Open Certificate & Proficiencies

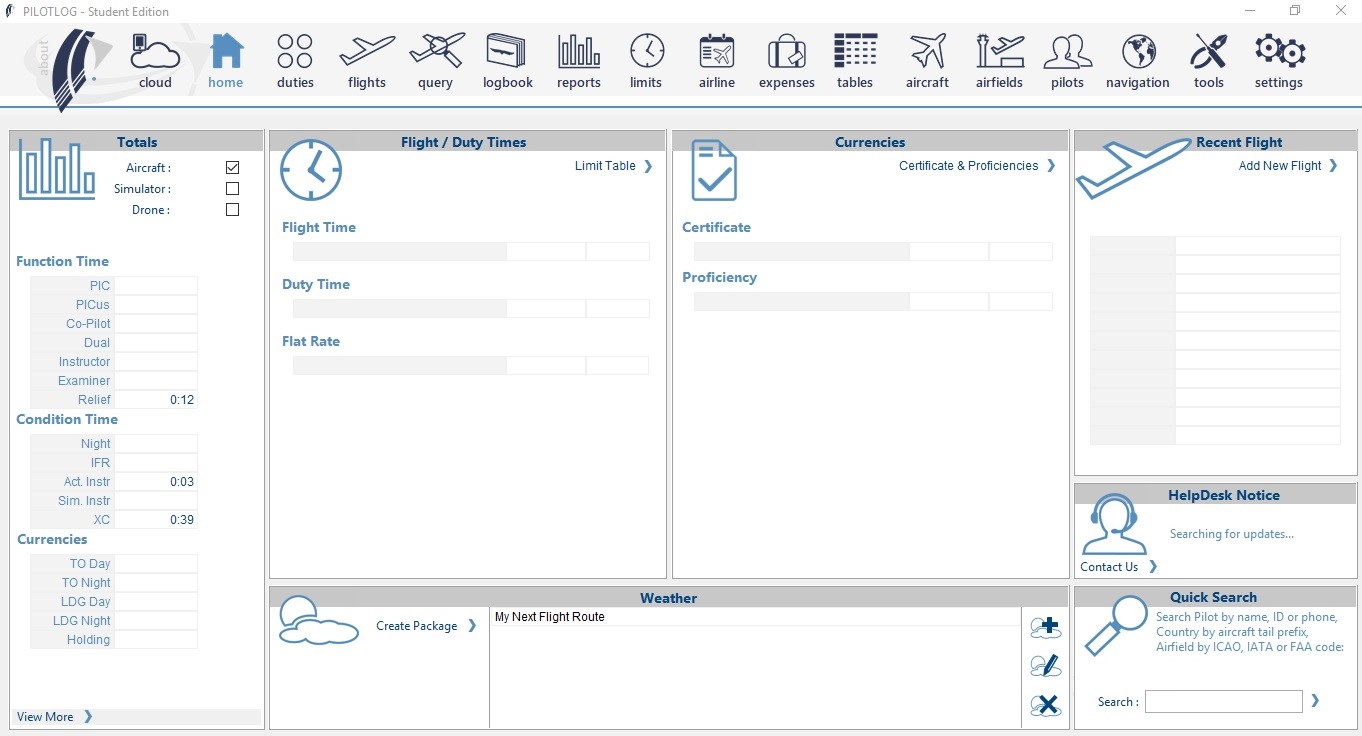(x=969, y=165)
